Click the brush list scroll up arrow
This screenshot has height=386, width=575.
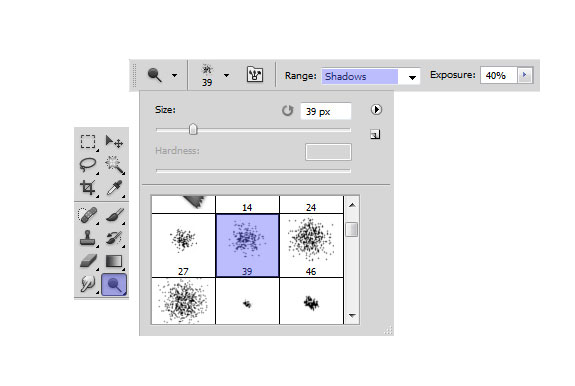(x=352, y=205)
